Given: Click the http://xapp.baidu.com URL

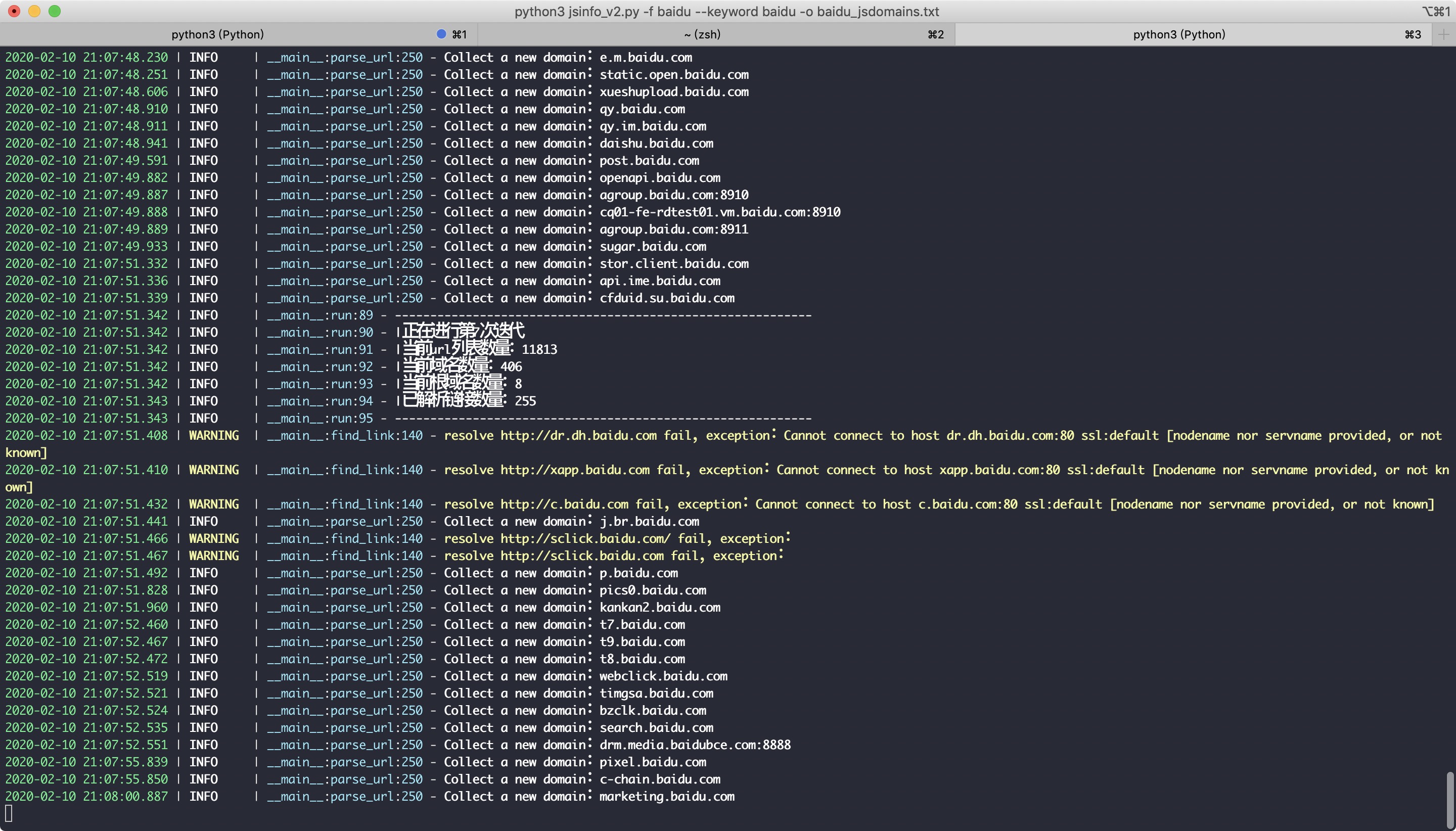Looking at the screenshot, I should pos(574,470).
